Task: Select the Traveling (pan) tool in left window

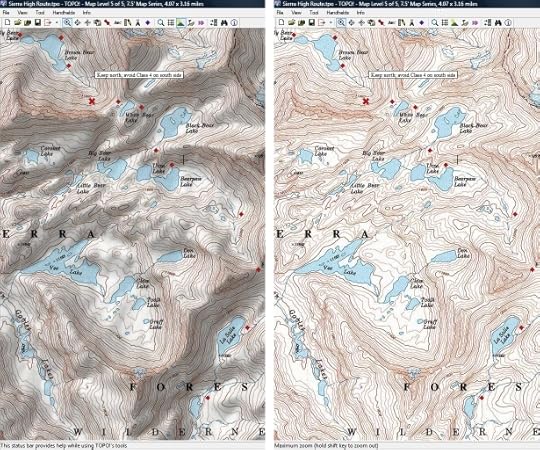Action: (x=77, y=23)
